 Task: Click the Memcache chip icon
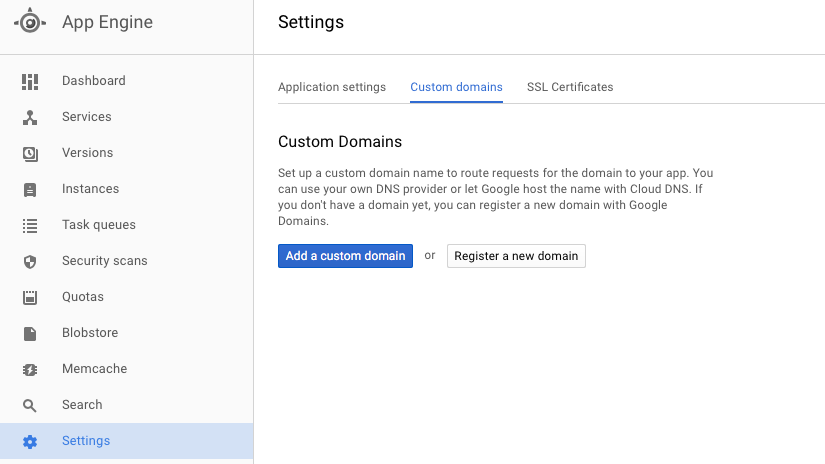[x=30, y=370]
